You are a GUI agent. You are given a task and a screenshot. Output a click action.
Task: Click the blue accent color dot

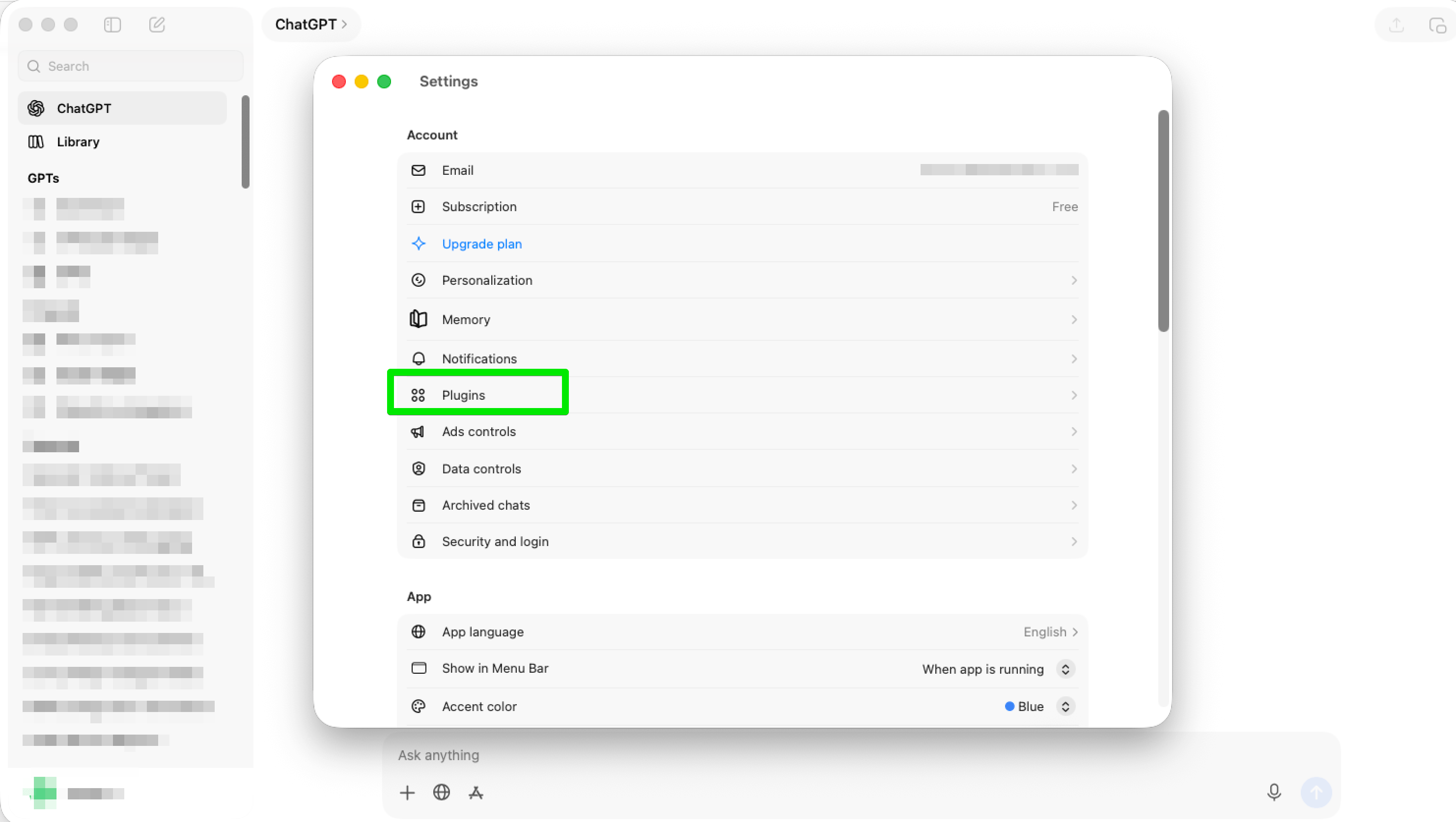(x=1009, y=706)
